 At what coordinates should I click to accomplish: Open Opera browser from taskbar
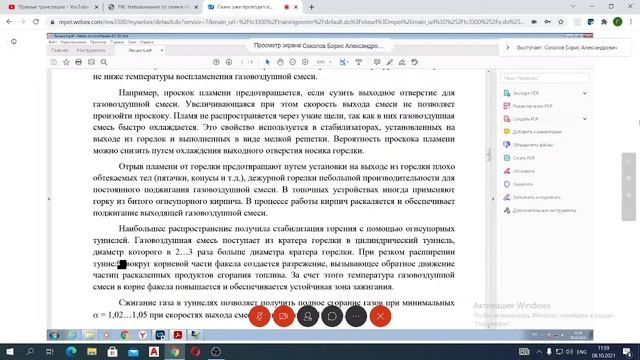click(x=196, y=351)
